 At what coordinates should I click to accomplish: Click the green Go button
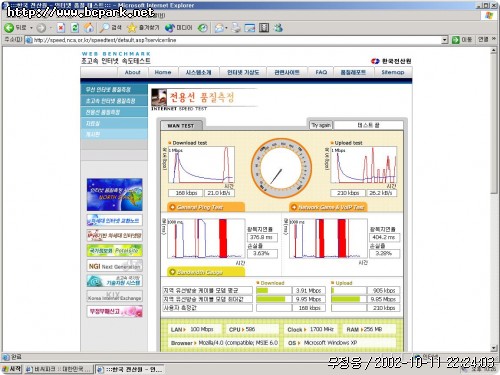click(462, 40)
